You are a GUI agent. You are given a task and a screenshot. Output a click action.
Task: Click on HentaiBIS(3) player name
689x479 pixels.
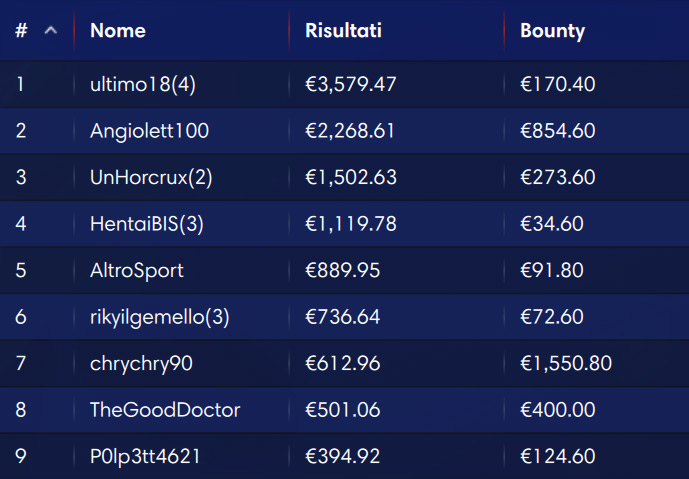147,224
